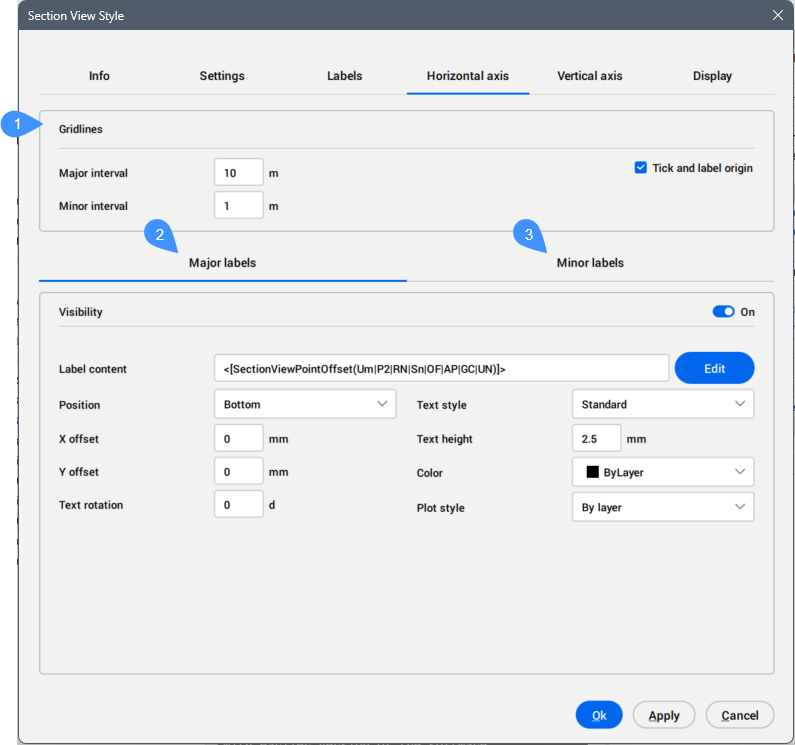Expand the Position dropdown

coord(305,405)
